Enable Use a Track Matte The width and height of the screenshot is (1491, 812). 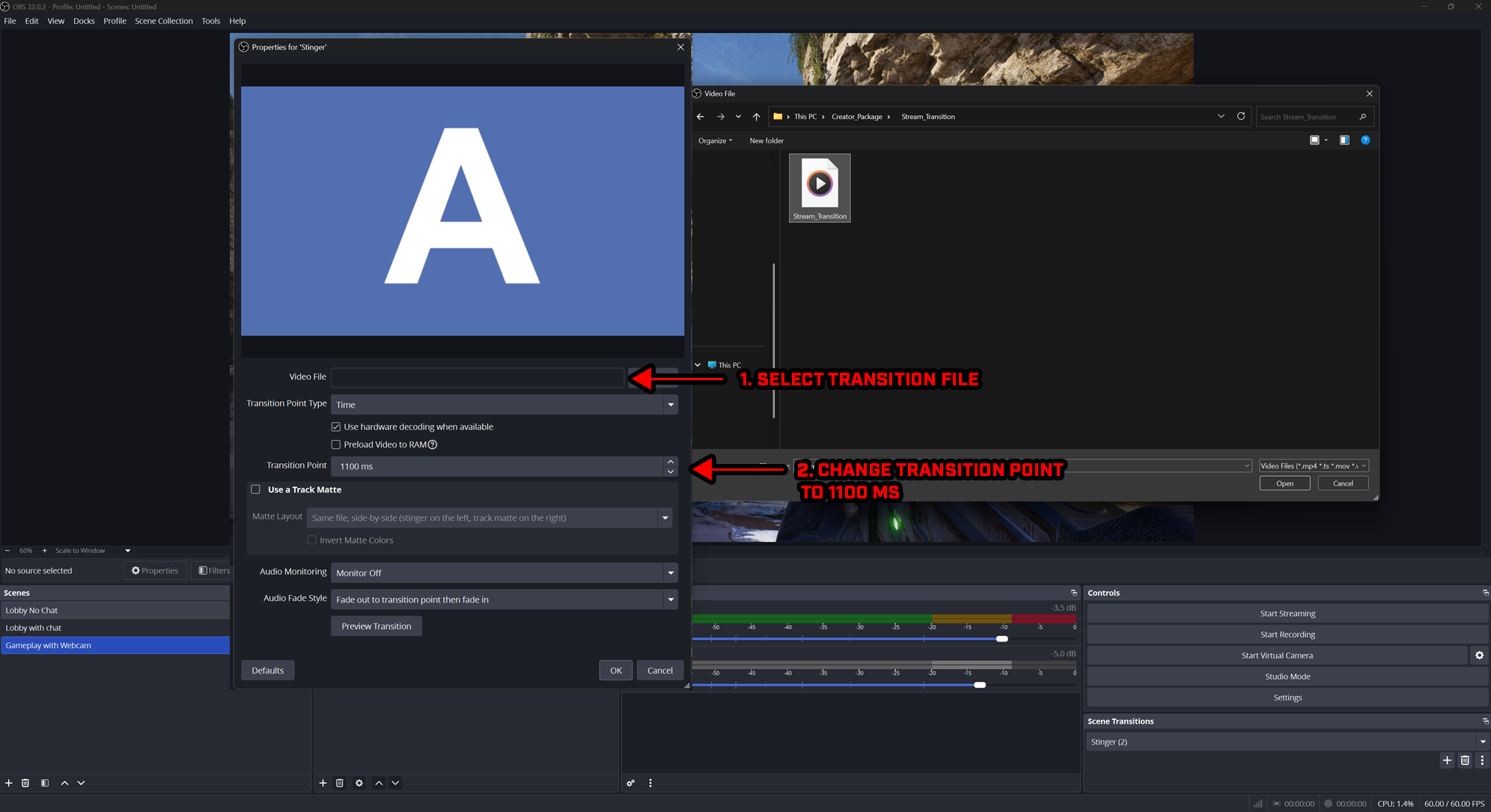point(255,489)
